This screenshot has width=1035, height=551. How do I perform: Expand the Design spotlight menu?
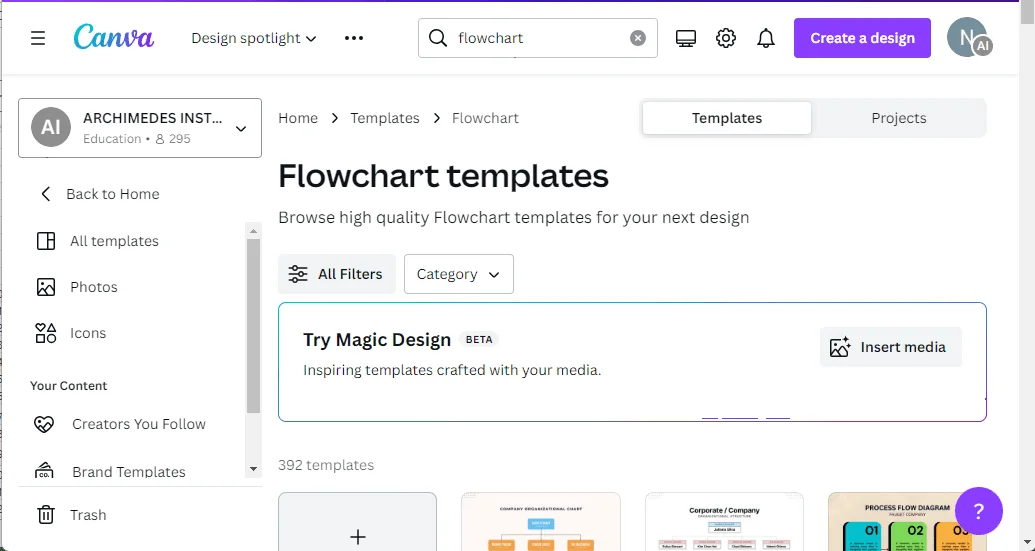point(254,38)
